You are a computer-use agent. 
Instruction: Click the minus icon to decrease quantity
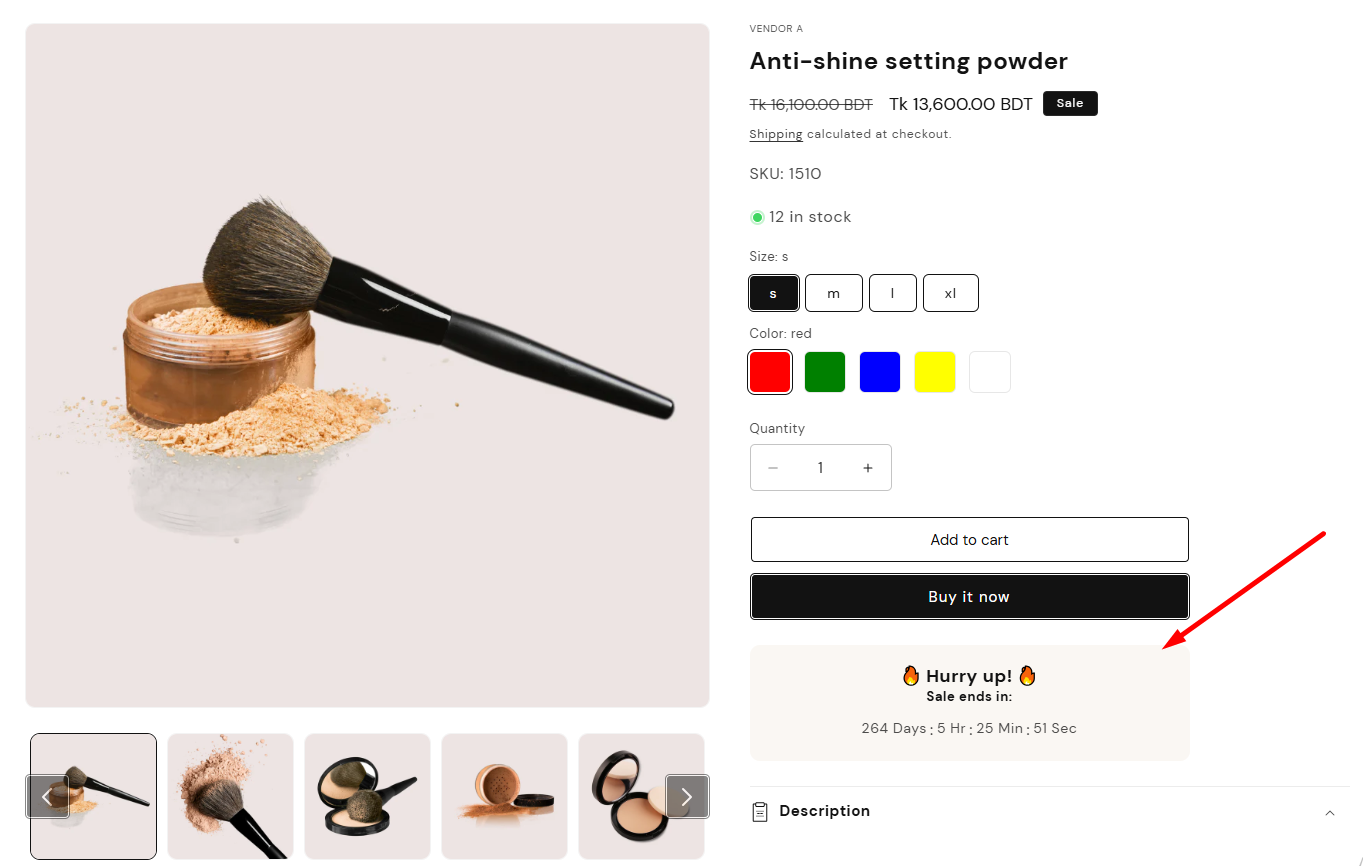point(772,468)
